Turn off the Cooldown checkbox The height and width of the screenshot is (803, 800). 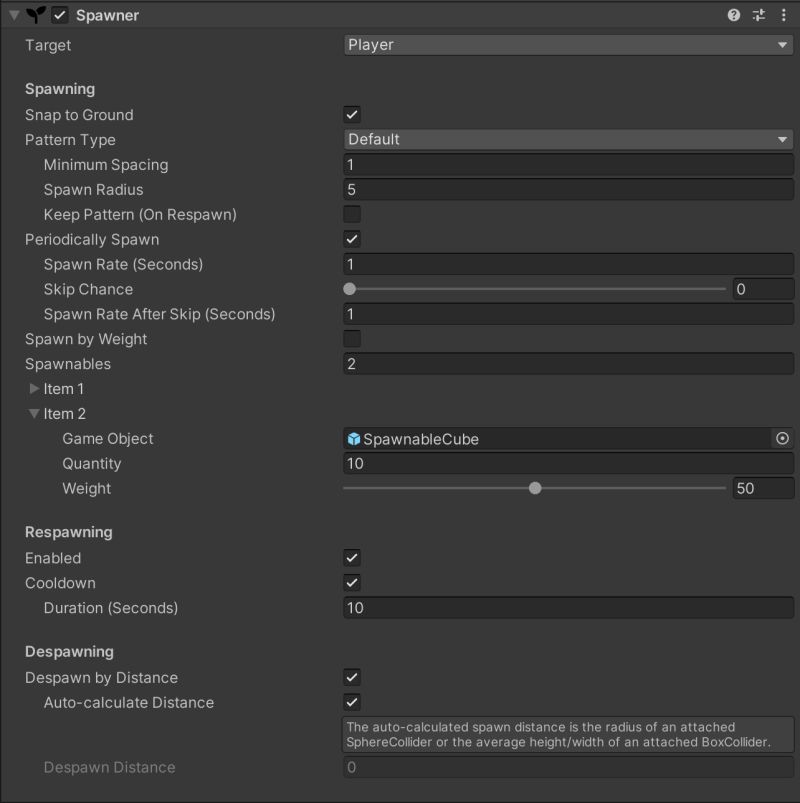point(350,583)
